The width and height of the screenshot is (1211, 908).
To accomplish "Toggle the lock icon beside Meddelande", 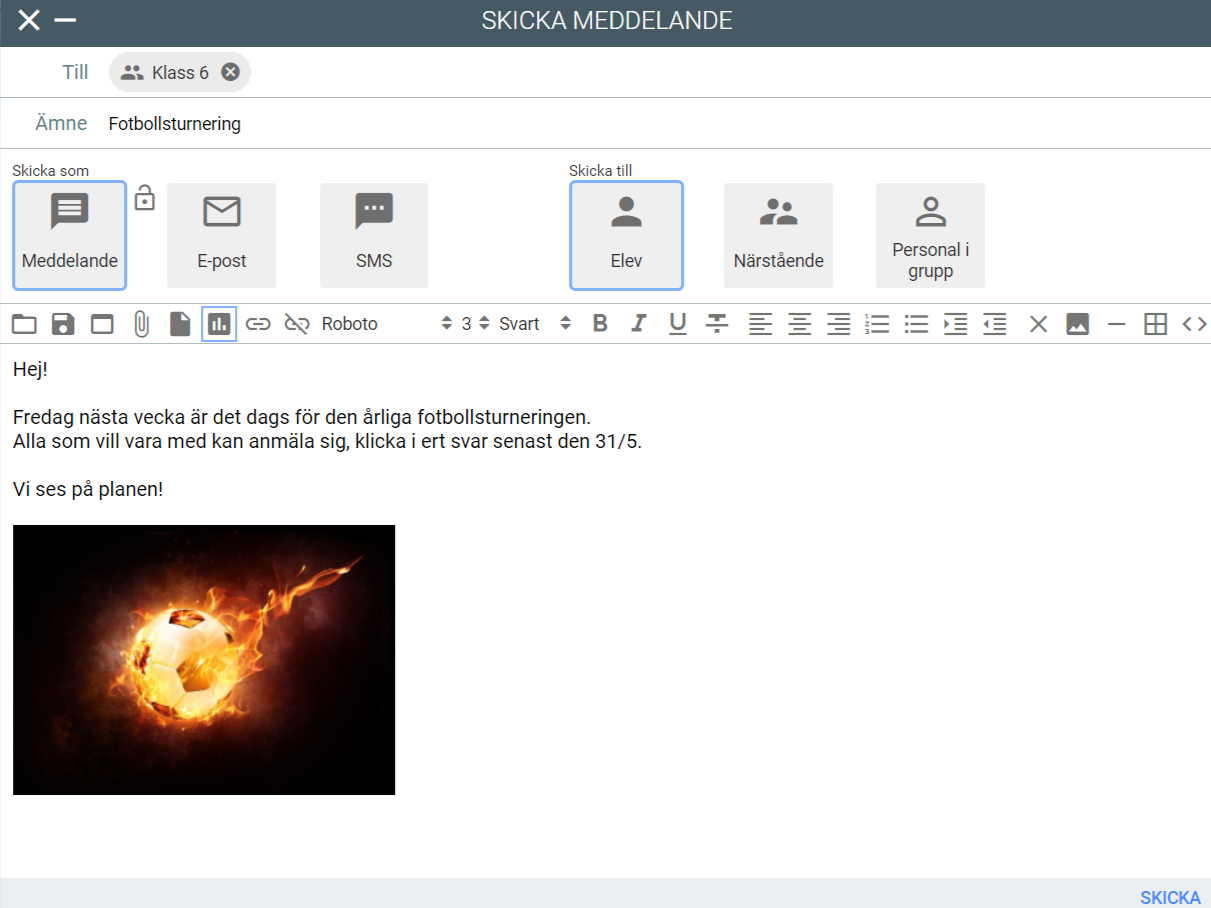I will tap(145, 198).
